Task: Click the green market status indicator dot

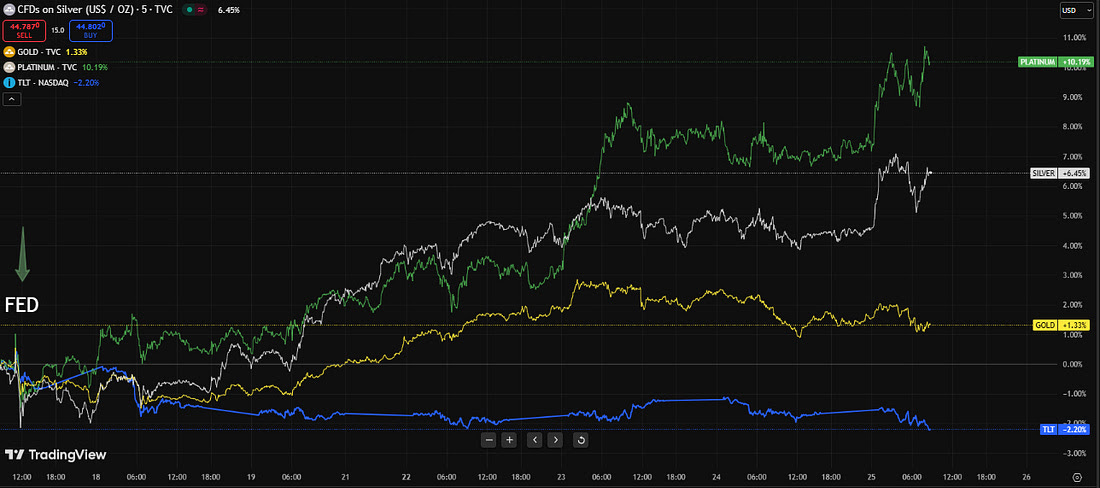Action: [188, 10]
